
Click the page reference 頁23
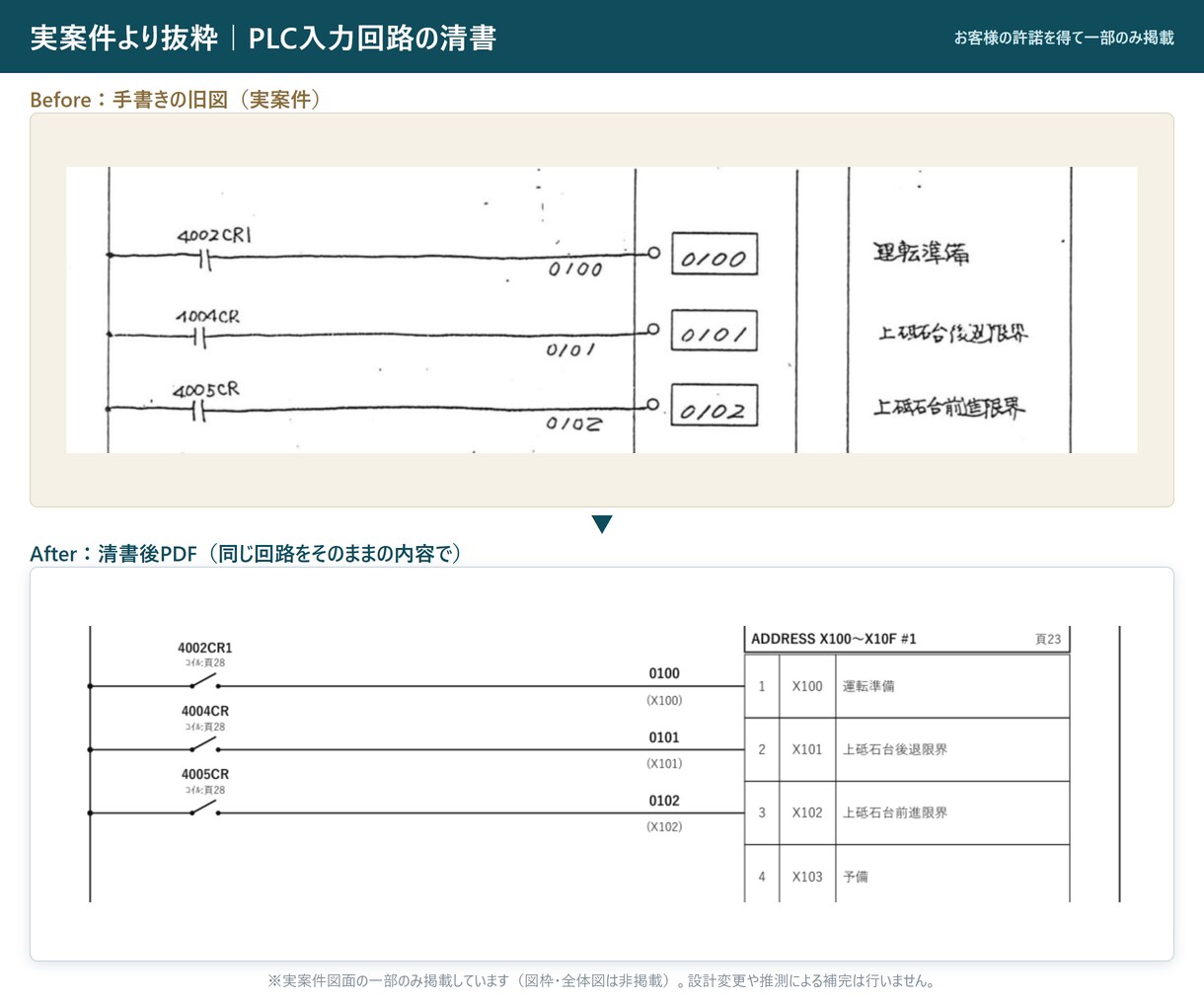1048,639
